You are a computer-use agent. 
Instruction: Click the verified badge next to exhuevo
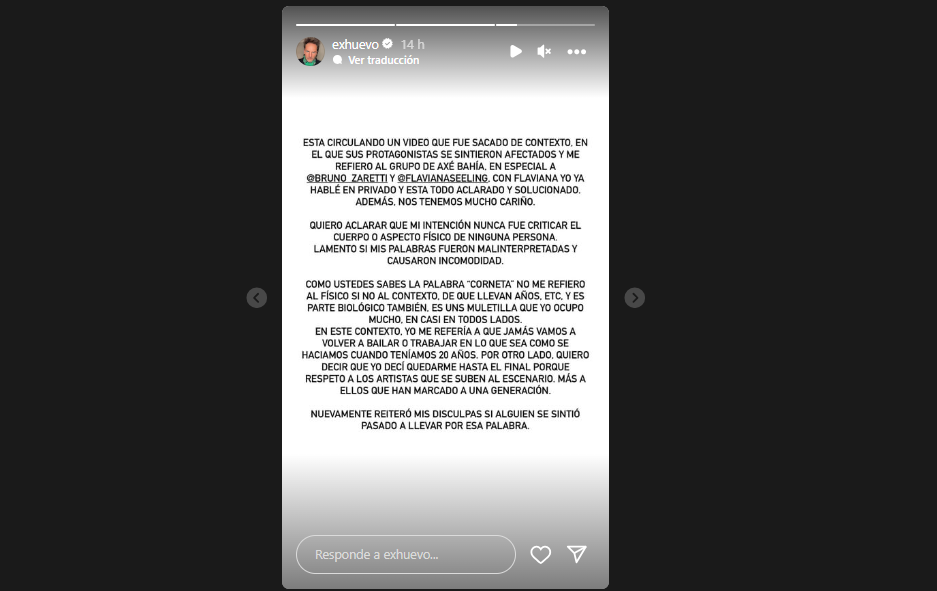click(x=387, y=44)
